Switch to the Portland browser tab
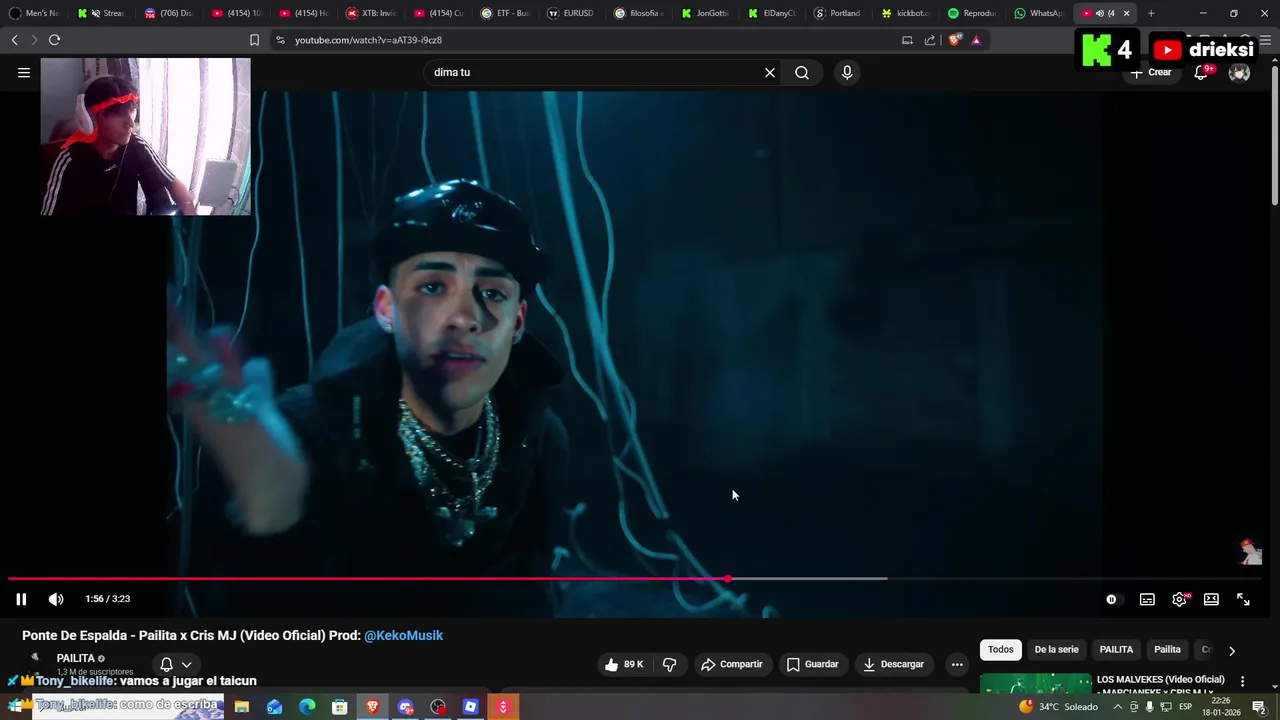Screen dimensions: 1280x720 pyautogui.click(x=838, y=13)
